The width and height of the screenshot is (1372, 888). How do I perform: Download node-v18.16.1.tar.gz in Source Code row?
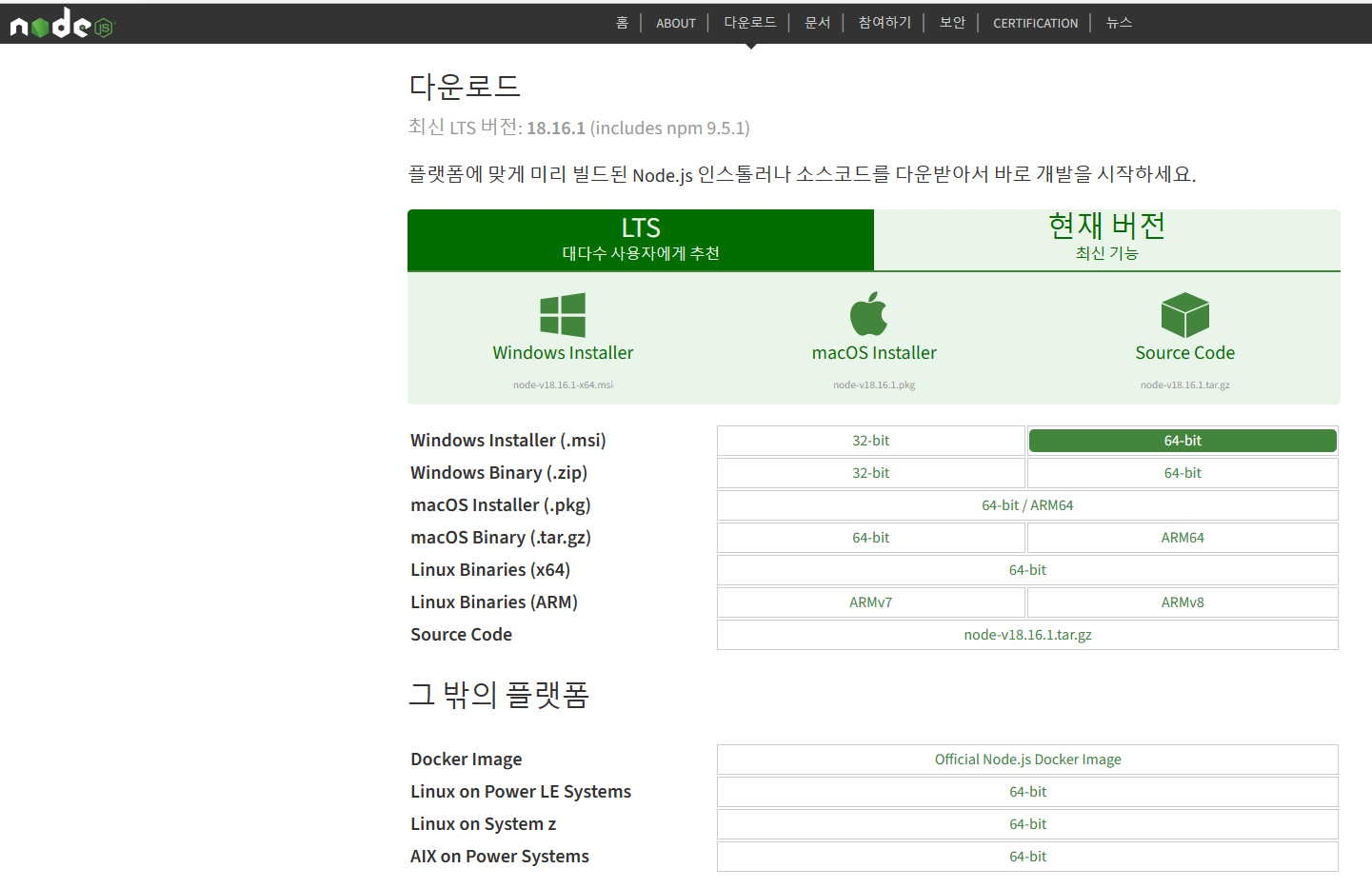1027,635
